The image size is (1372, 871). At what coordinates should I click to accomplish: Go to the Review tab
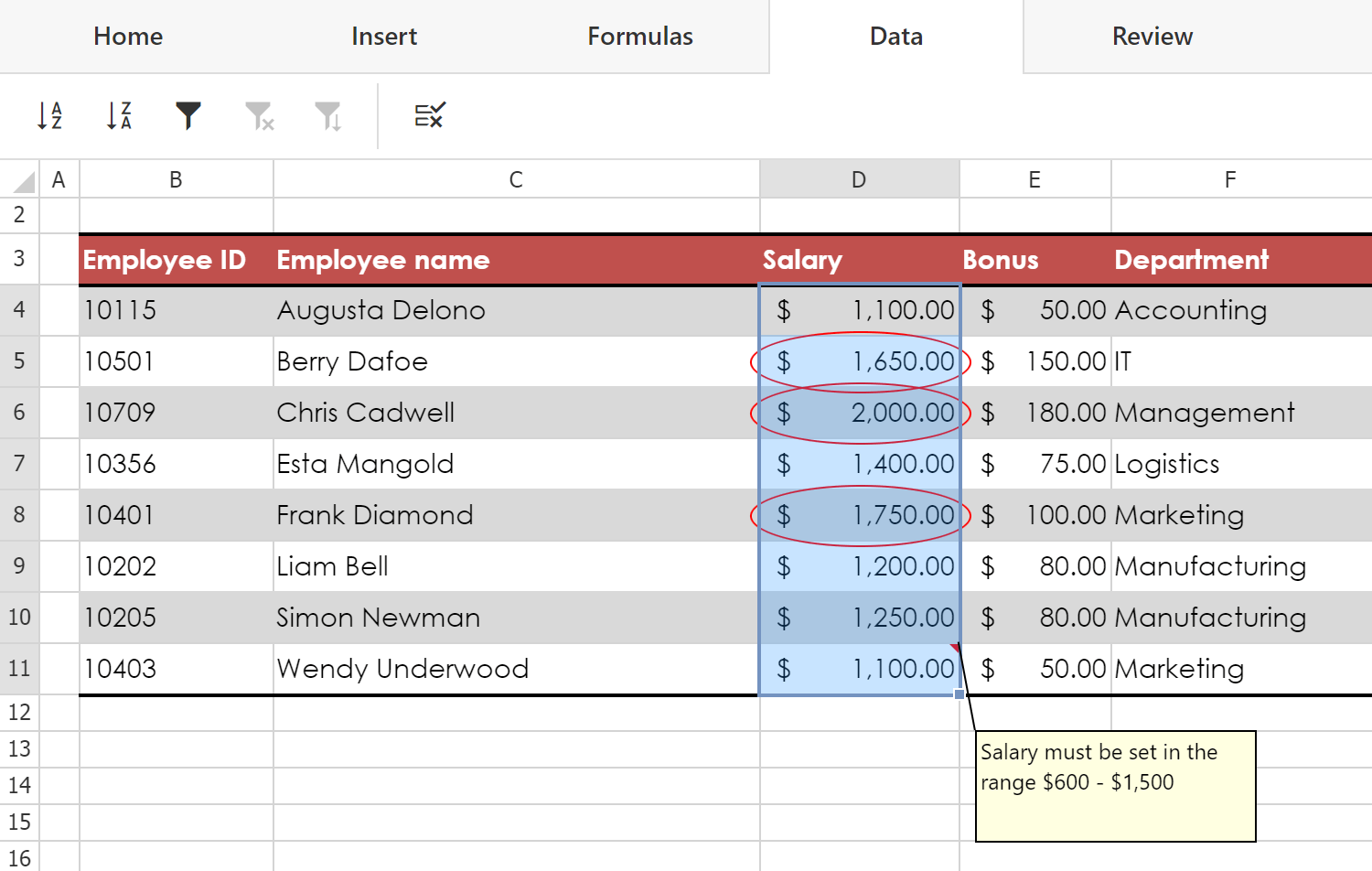pos(1152,37)
